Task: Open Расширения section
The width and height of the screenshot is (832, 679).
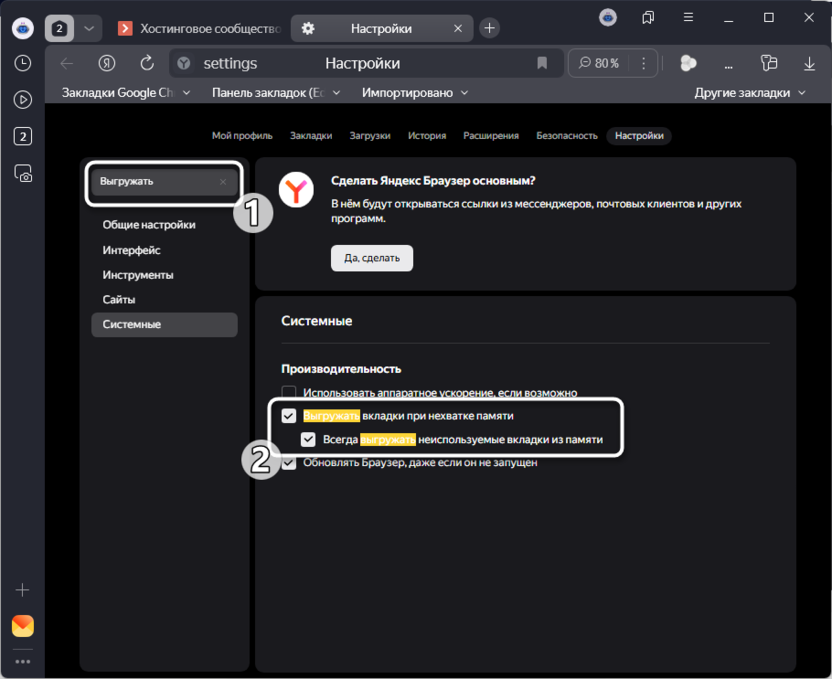Action: (x=491, y=136)
